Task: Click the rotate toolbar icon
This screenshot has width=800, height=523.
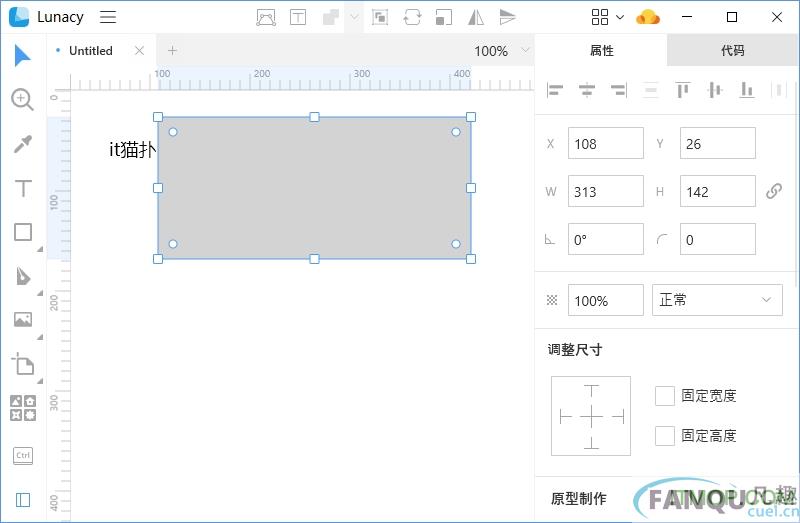Action: coord(412,17)
